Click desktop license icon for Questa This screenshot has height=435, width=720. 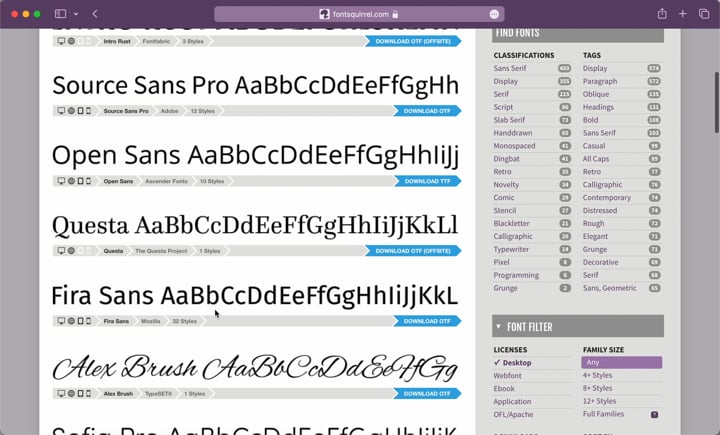click(x=61, y=251)
